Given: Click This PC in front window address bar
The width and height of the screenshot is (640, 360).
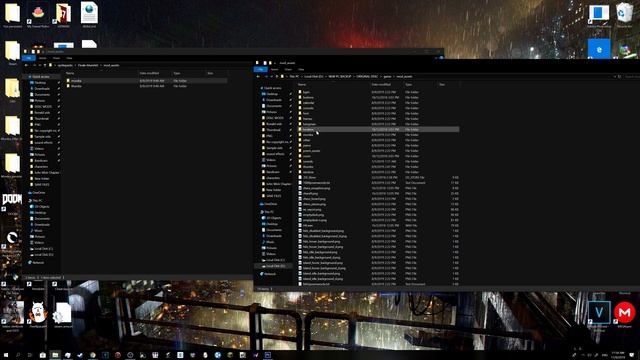Looking at the screenshot, I should coord(294,76).
